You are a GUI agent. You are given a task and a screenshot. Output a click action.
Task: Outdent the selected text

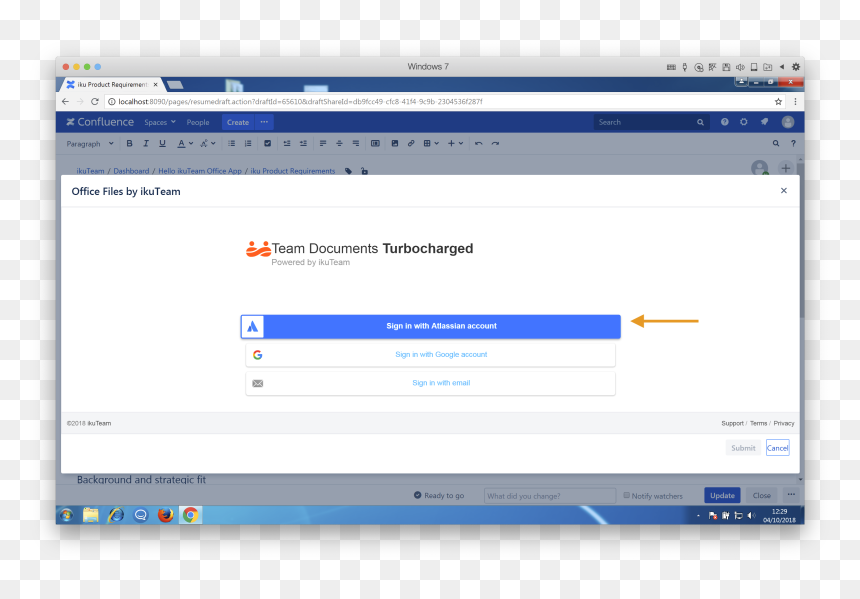pyautogui.click(x=287, y=144)
